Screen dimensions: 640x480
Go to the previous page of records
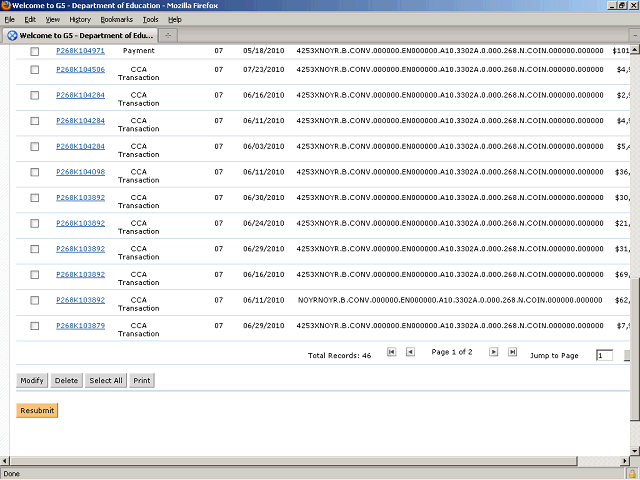pyautogui.click(x=410, y=352)
